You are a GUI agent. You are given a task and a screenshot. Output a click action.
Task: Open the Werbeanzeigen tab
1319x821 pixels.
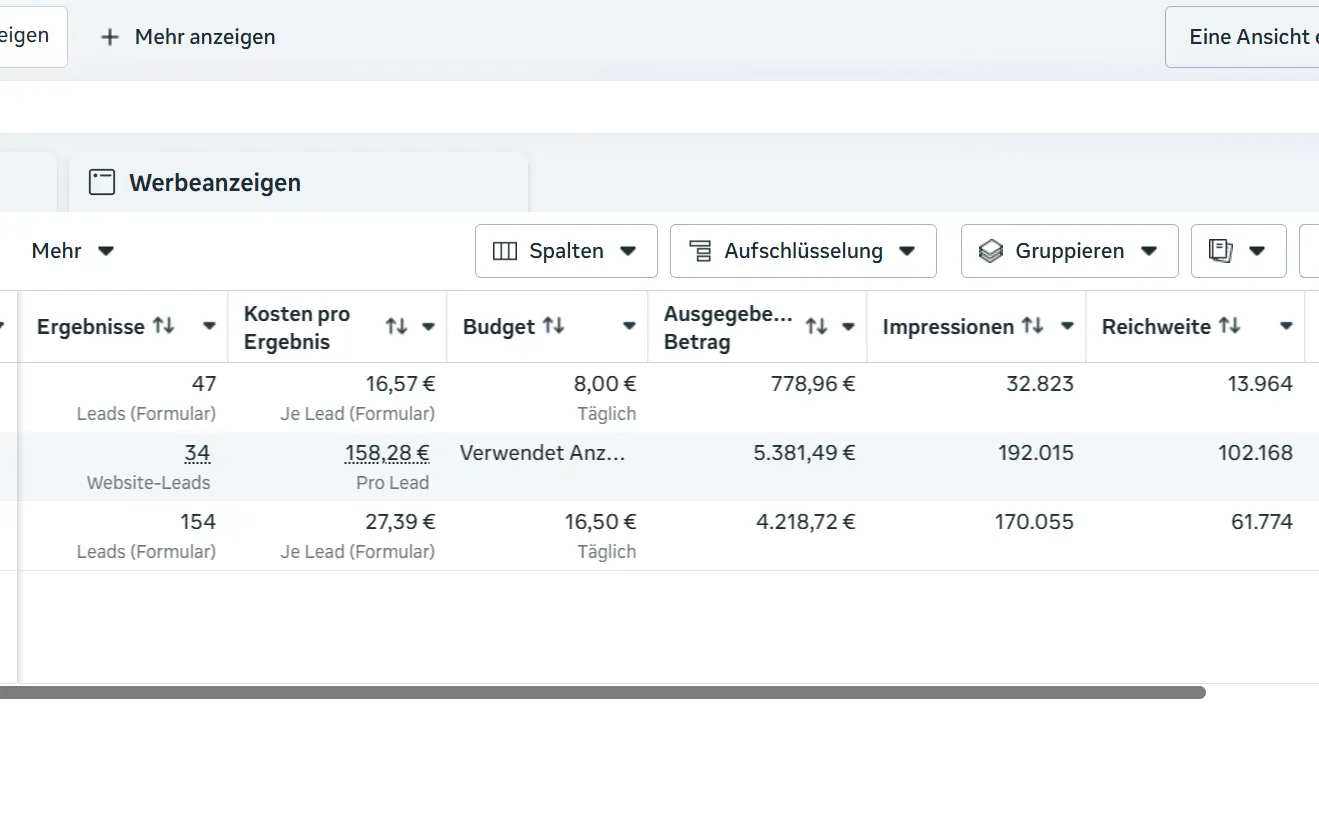pyautogui.click(x=298, y=182)
